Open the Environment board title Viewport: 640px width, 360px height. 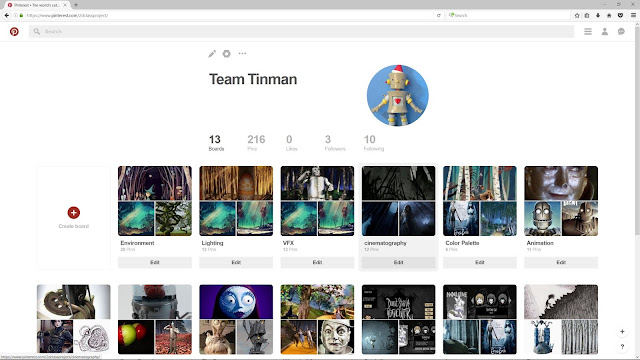[137, 243]
